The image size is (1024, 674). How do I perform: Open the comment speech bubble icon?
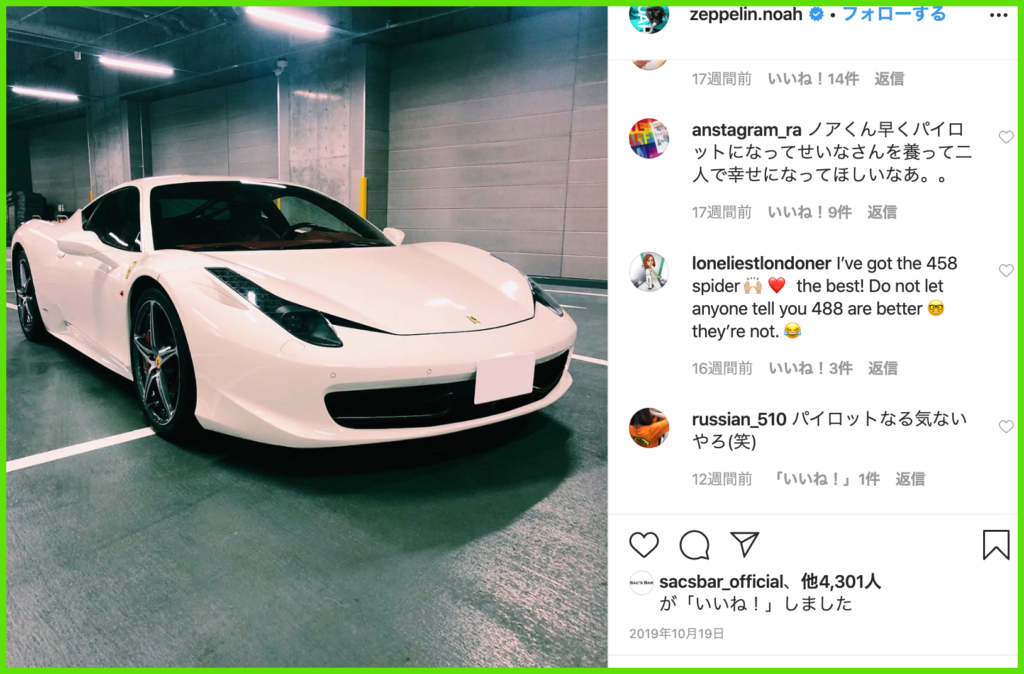(694, 545)
